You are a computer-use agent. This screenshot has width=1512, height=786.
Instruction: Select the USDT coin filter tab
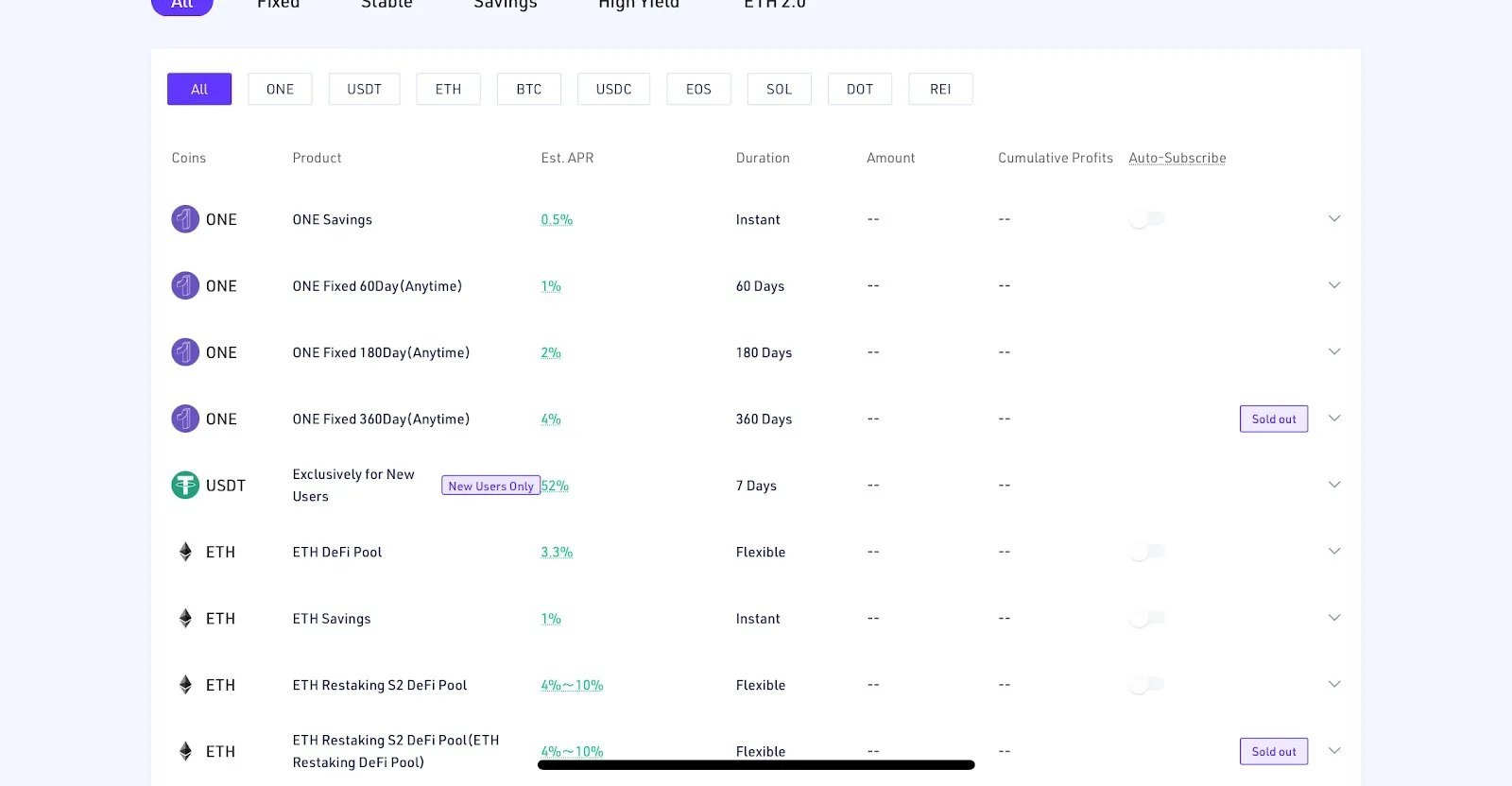364,89
